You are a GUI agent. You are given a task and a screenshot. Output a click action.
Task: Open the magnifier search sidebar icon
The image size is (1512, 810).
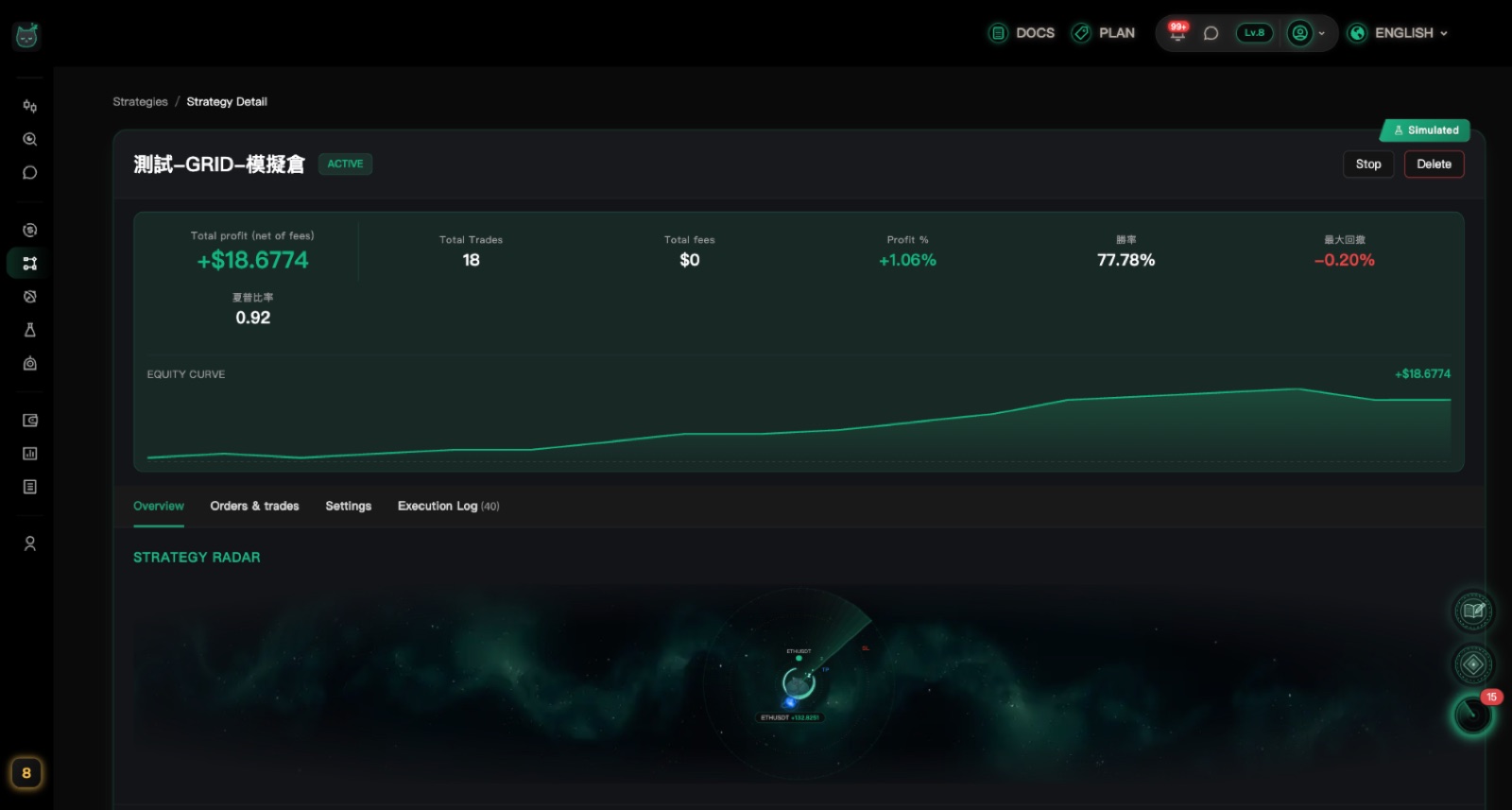click(x=30, y=139)
